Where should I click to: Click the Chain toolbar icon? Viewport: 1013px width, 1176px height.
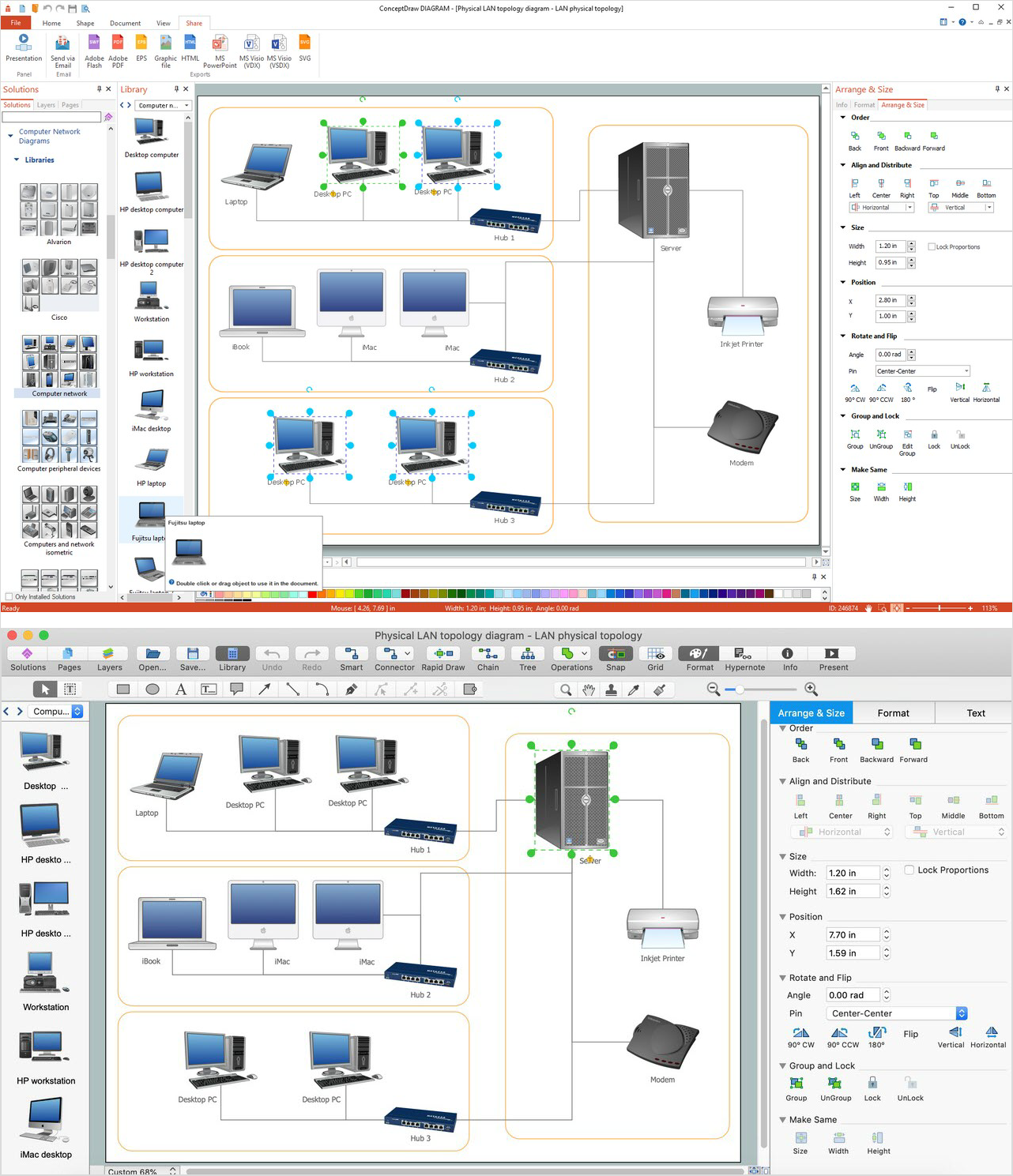tap(488, 654)
